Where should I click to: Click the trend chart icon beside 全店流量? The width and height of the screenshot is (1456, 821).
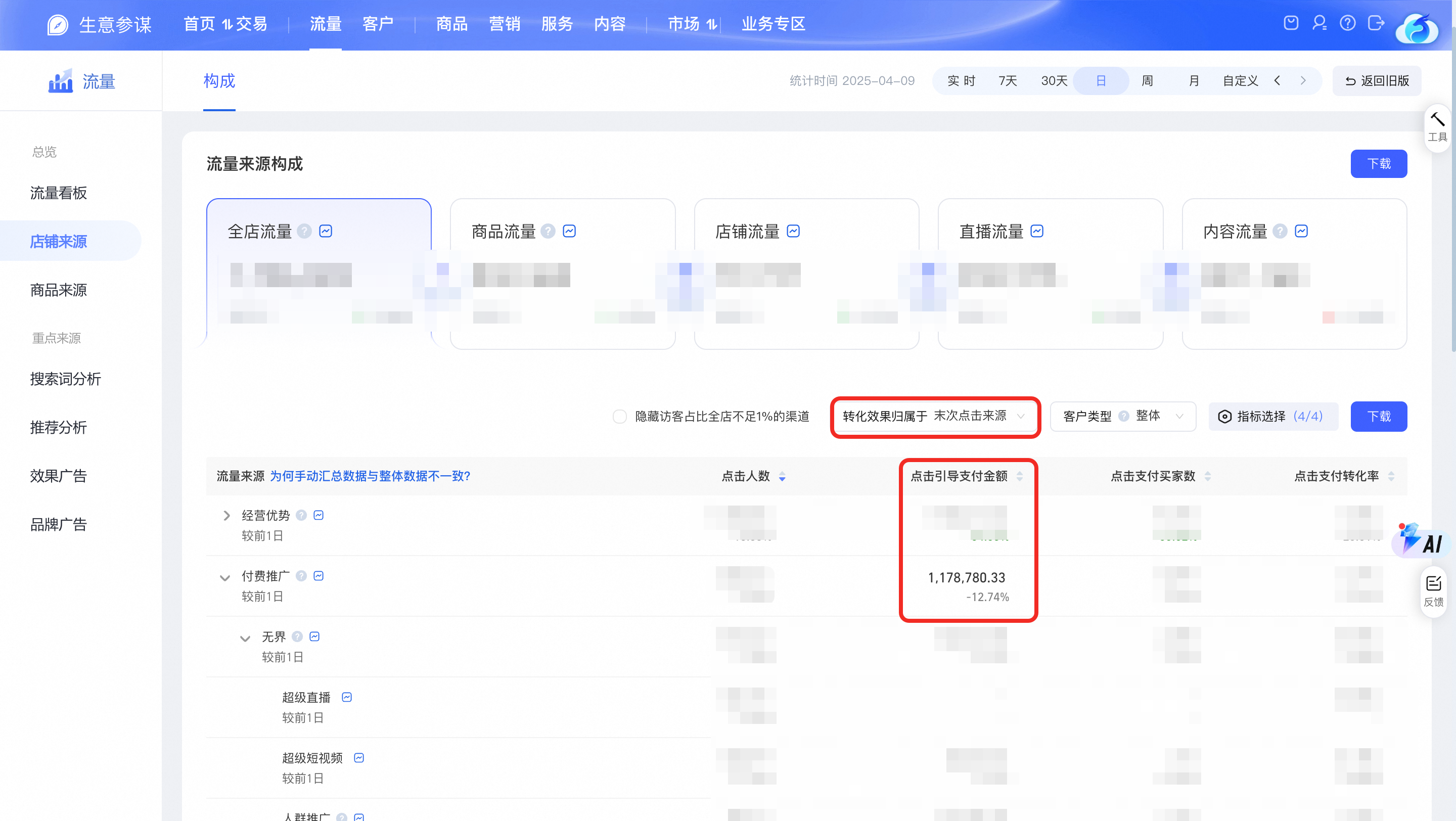(x=326, y=231)
